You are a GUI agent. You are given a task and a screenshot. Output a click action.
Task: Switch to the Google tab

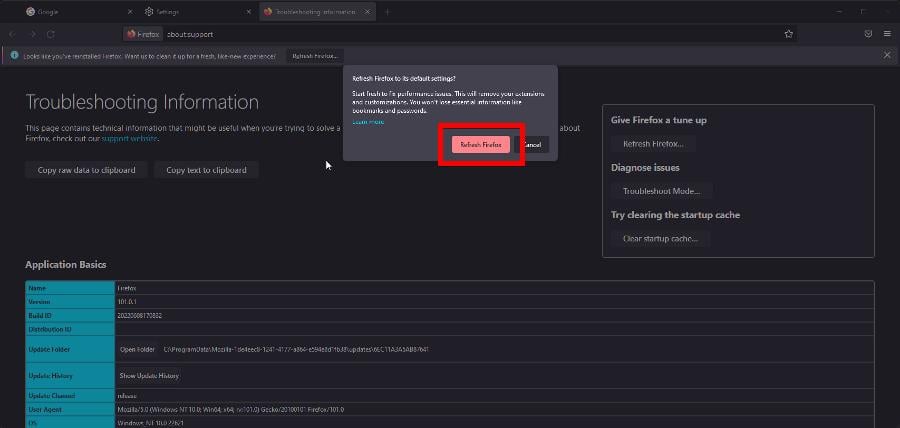click(x=79, y=11)
